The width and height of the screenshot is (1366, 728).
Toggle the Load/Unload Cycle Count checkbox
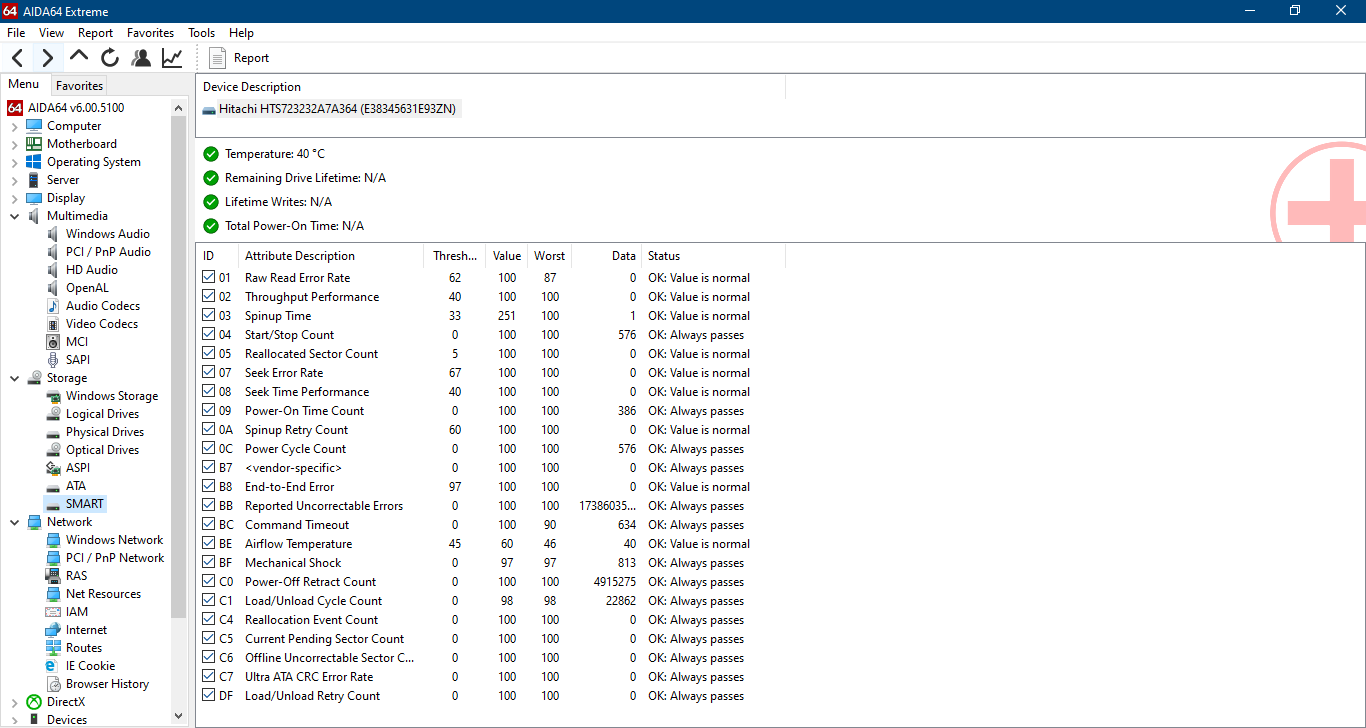point(209,600)
